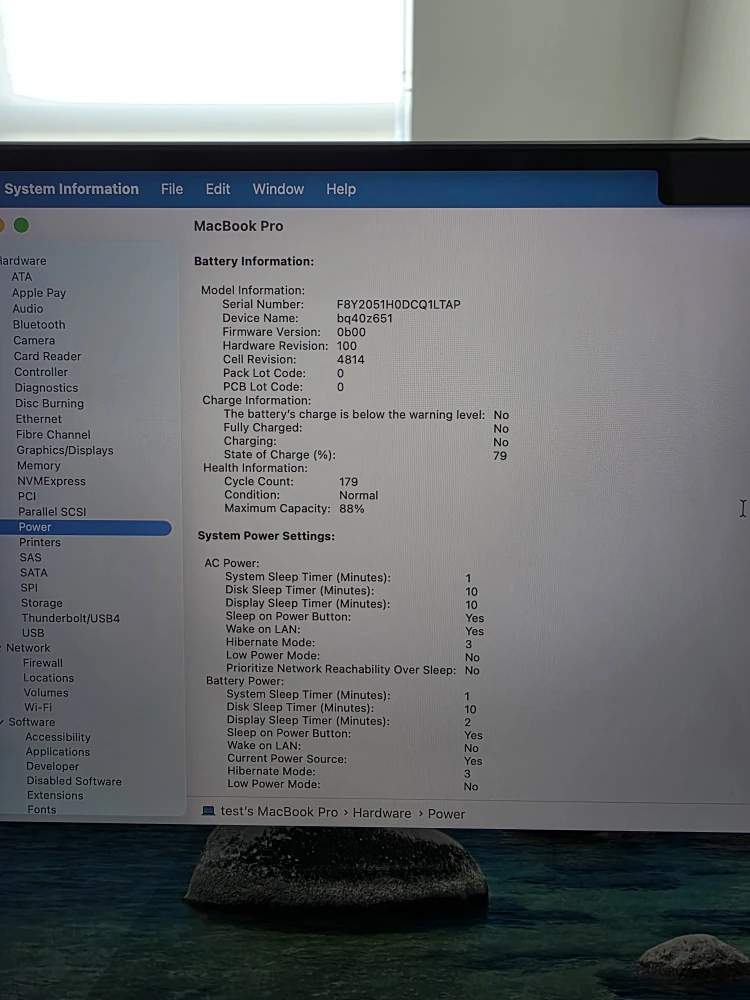
Task: Open the File menu
Action: (172, 189)
